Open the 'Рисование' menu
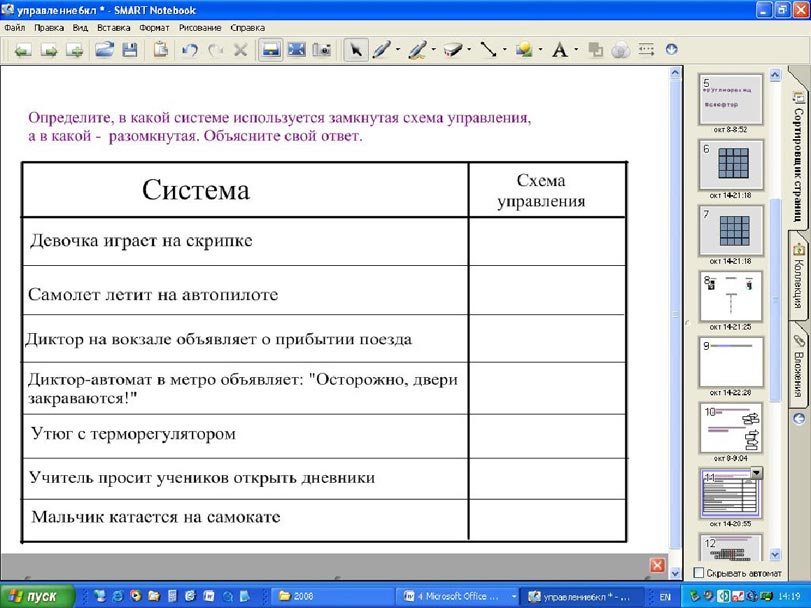 [x=199, y=28]
